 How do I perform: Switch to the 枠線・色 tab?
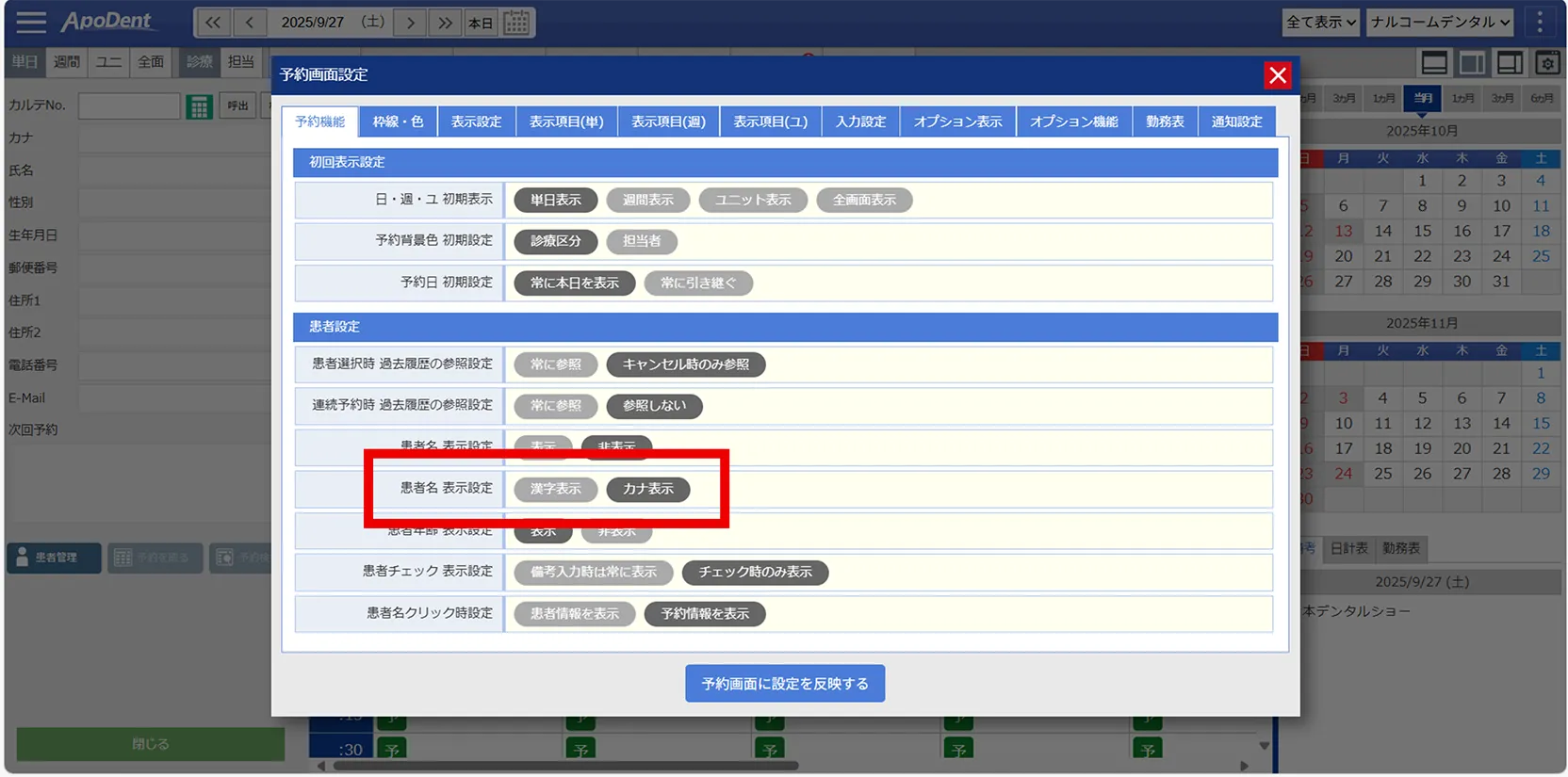coord(398,121)
